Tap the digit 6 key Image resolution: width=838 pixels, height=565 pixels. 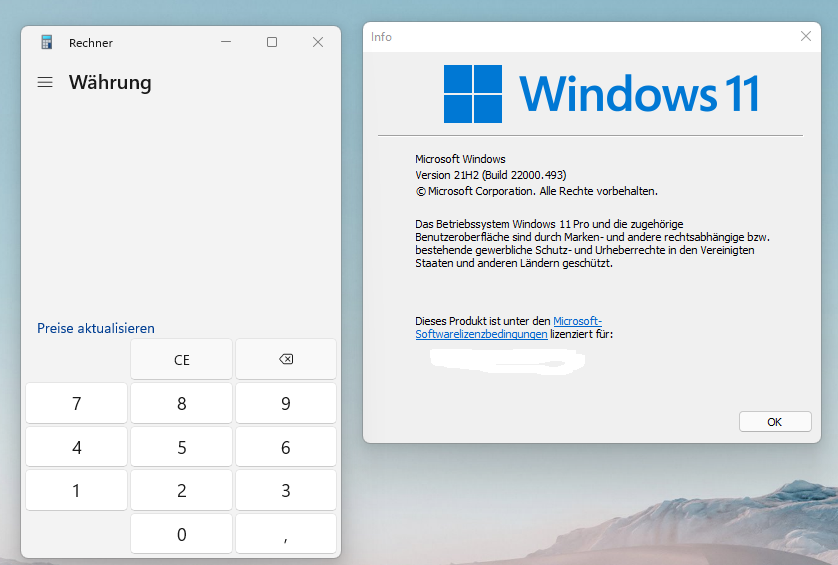pyautogui.click(x=286, y=447)
